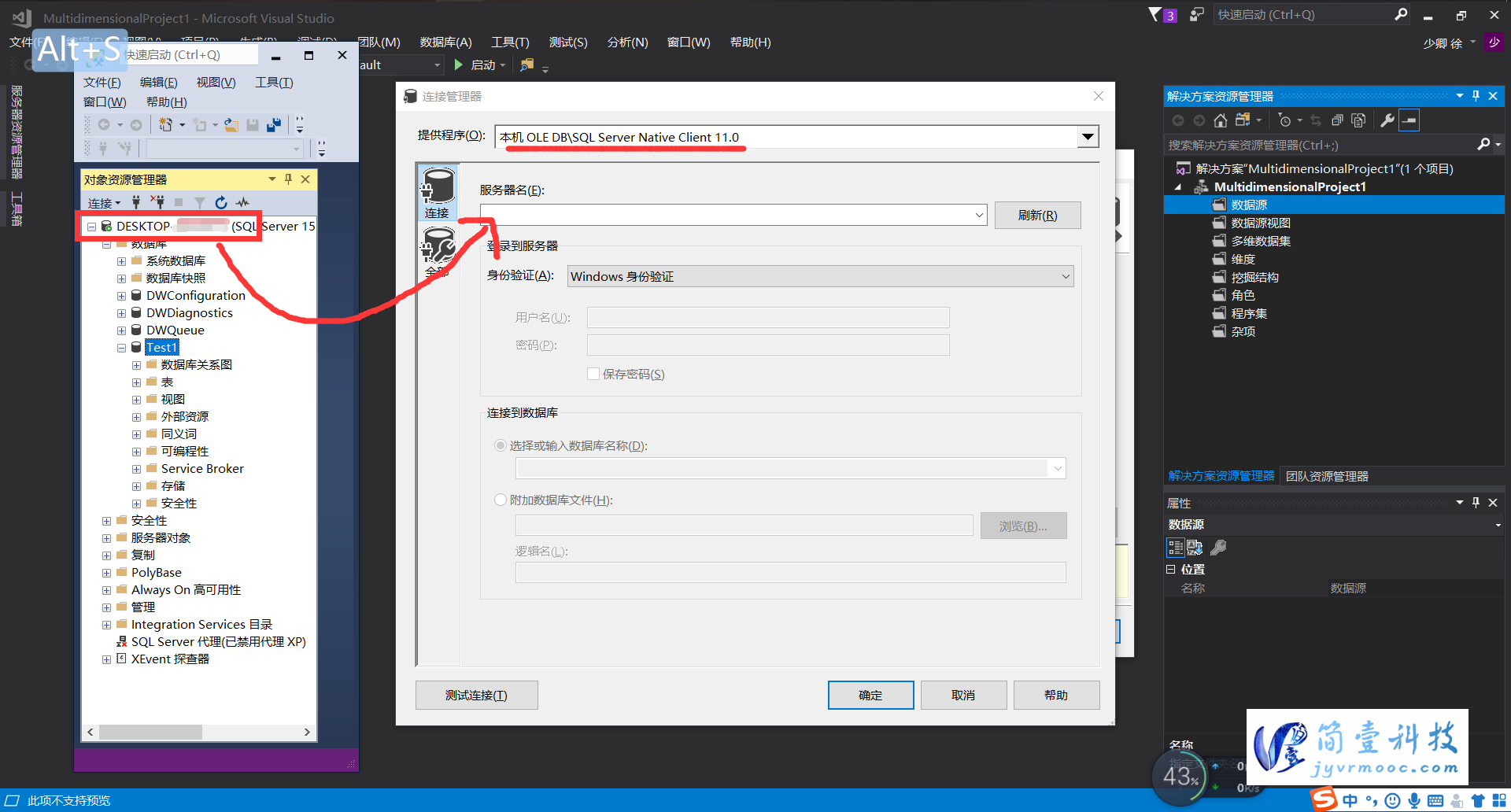This screenshot has height=812, width=1511.
Task: Click the 刷新 button
Action: (x=1037, y=215)
